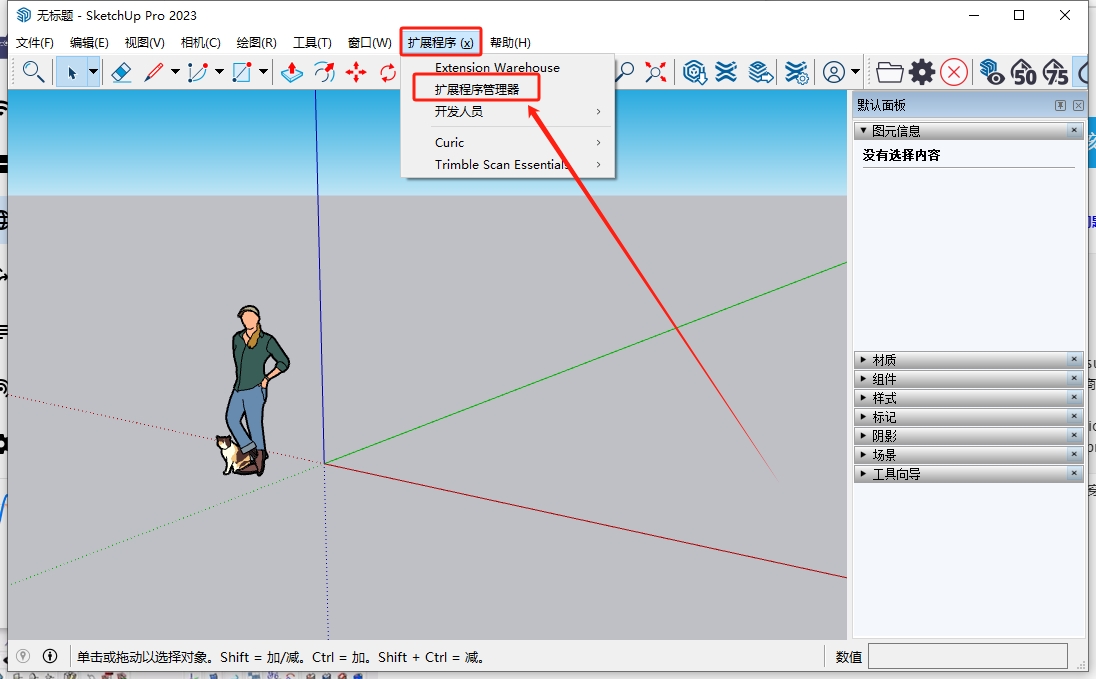Click the geolocation status icon at bottom-left
1096x679 pixels.
[22, 657]
